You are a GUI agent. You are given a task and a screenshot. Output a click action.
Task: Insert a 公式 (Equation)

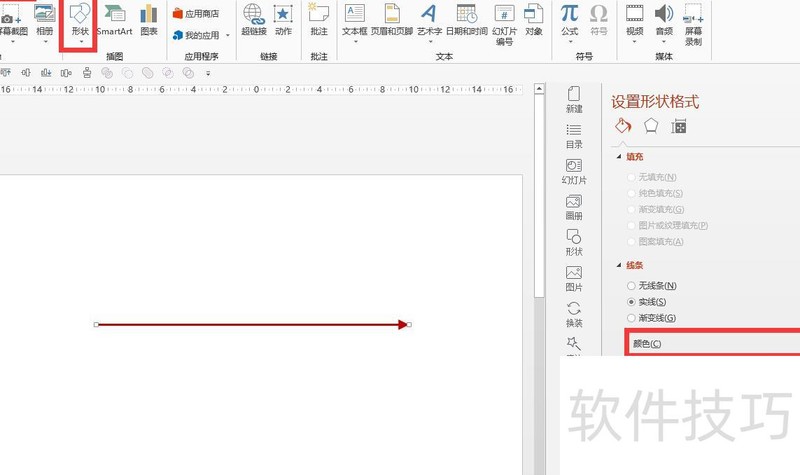tap(569, 21)
